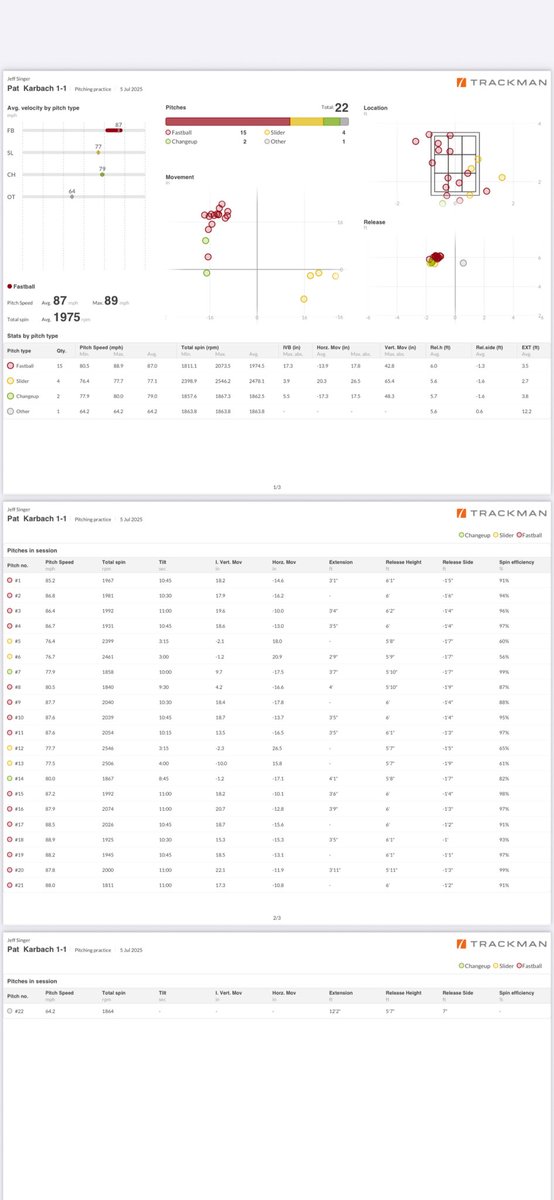
Task: Click the grey OT dot at 64 mph
Action: [x=72, y=196]
